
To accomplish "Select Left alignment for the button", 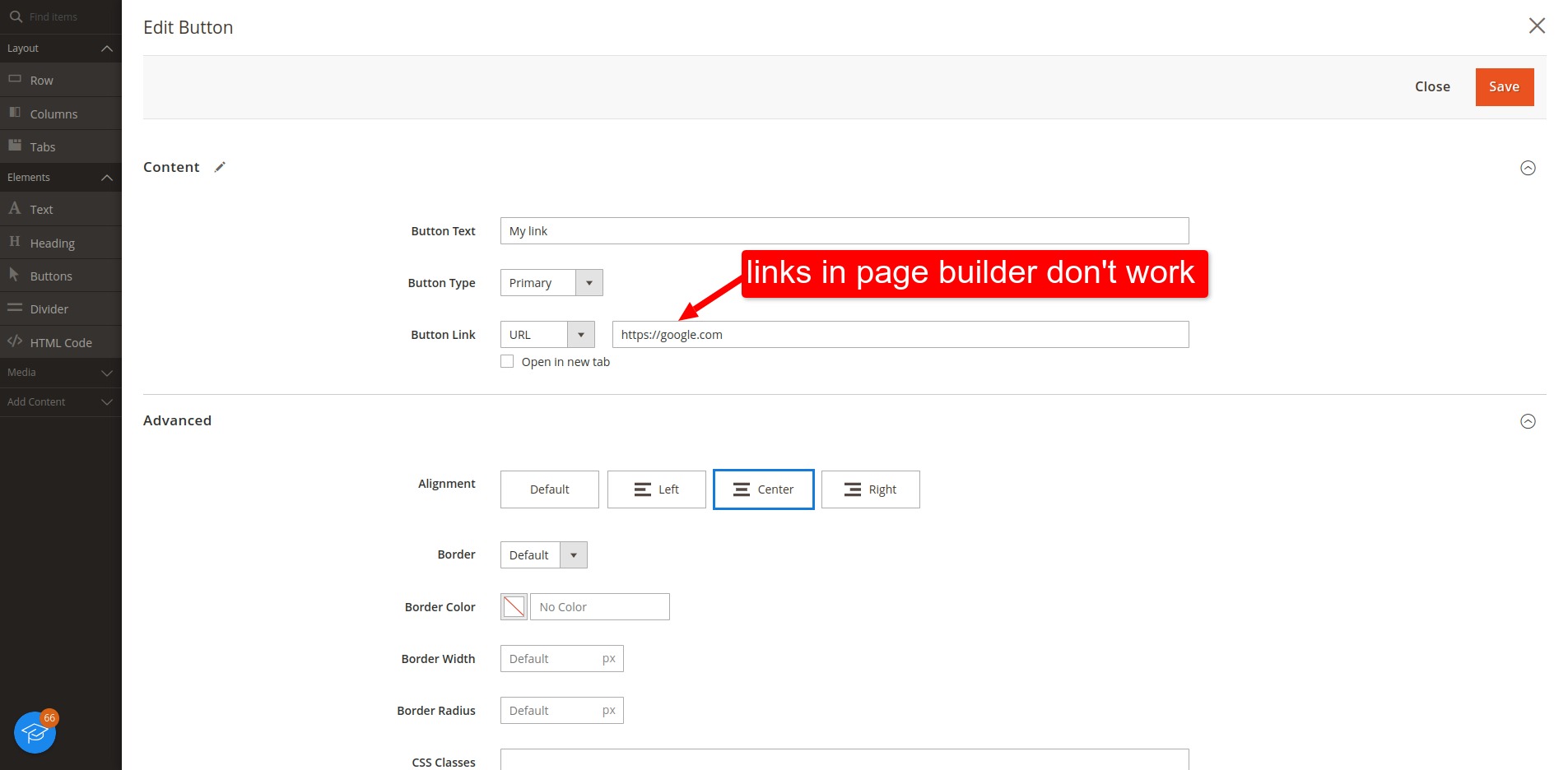I will tap(656, 489).
